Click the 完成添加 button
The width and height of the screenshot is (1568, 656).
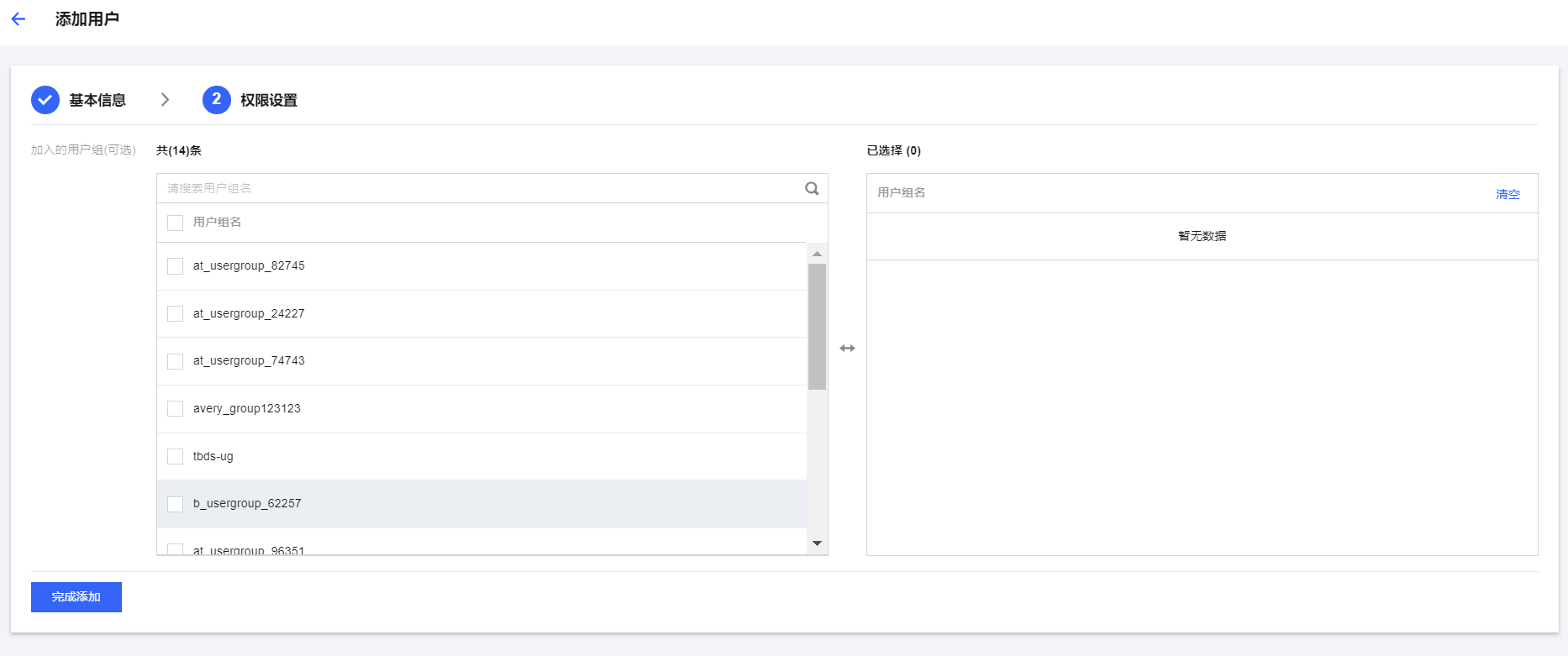click(x=76, y=597)
